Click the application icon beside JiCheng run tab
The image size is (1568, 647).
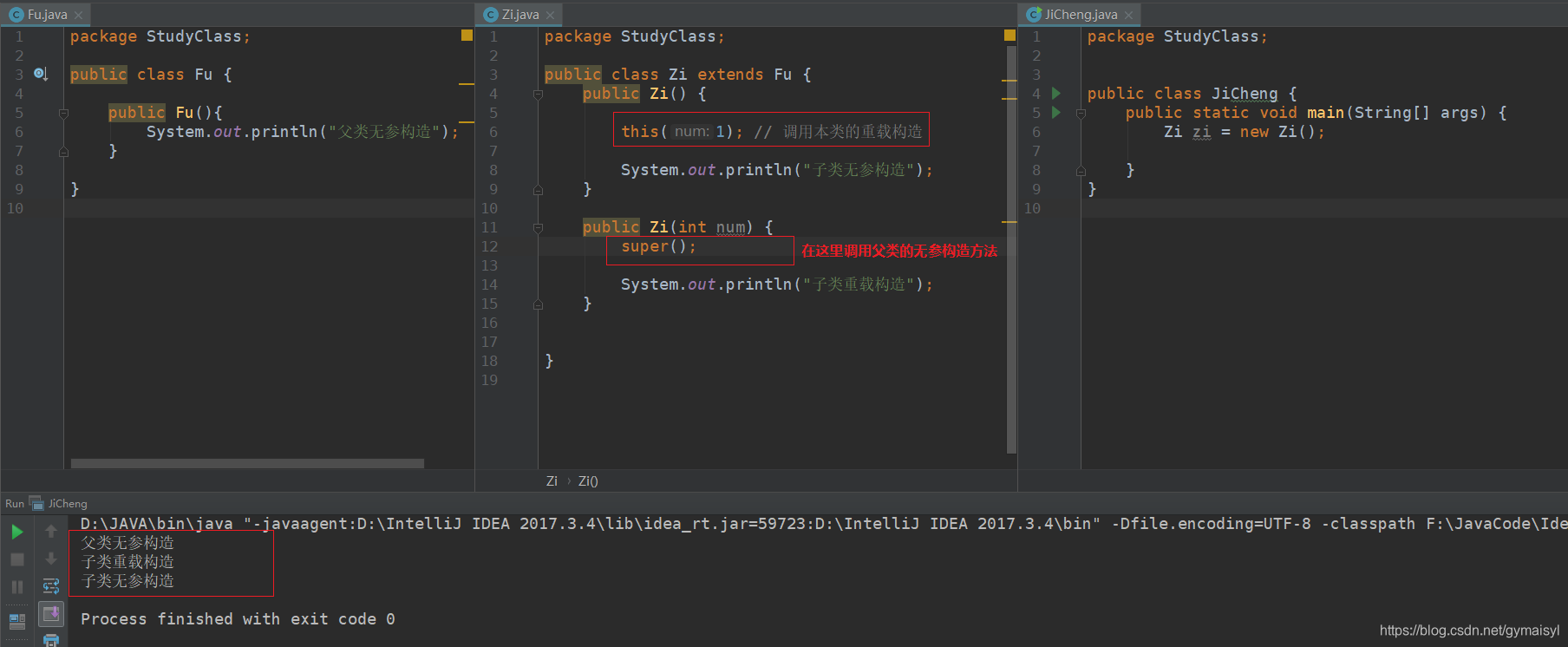pos(36,503)
